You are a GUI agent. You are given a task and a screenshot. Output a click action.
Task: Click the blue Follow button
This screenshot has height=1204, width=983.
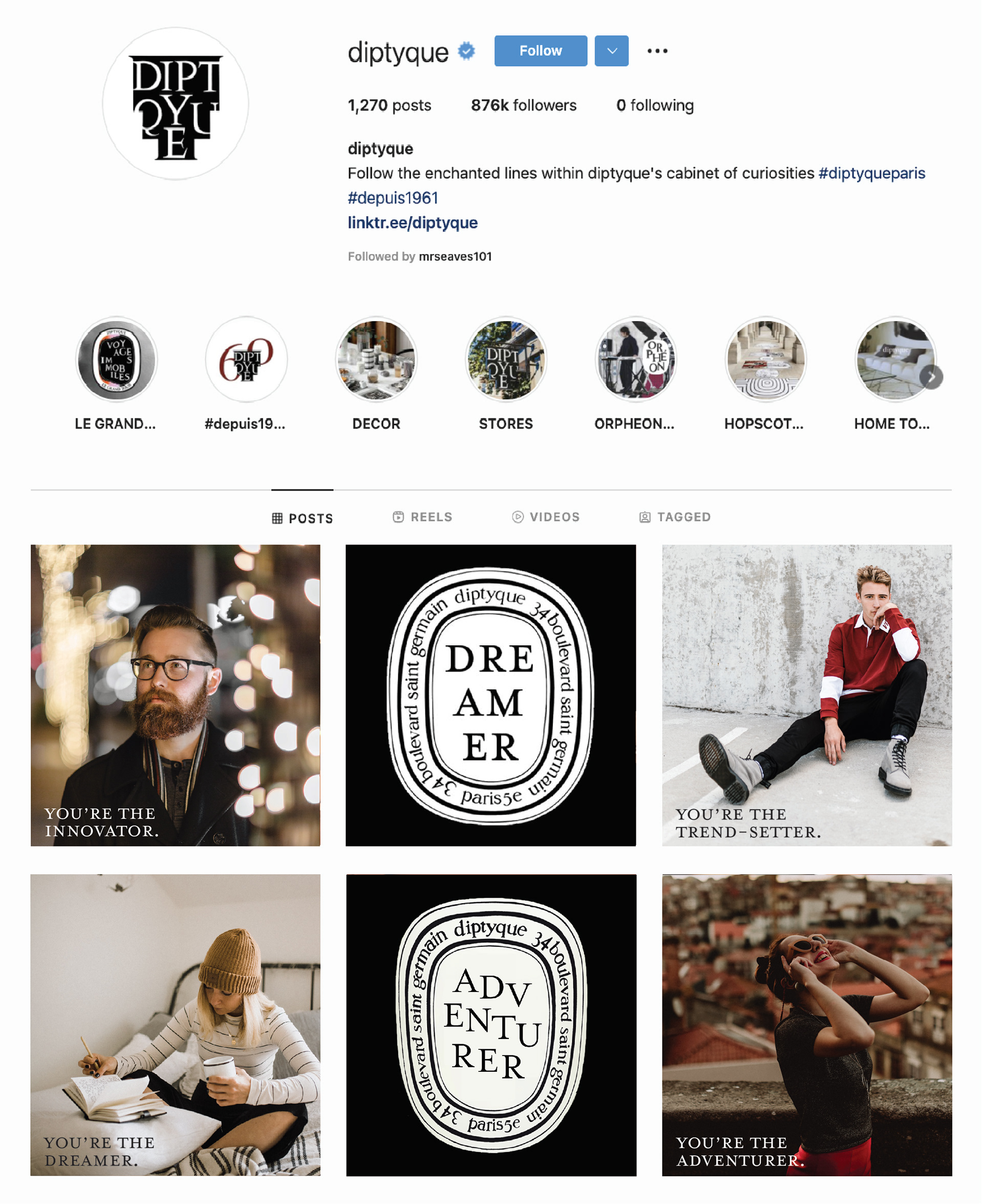[x=541, y=51]
